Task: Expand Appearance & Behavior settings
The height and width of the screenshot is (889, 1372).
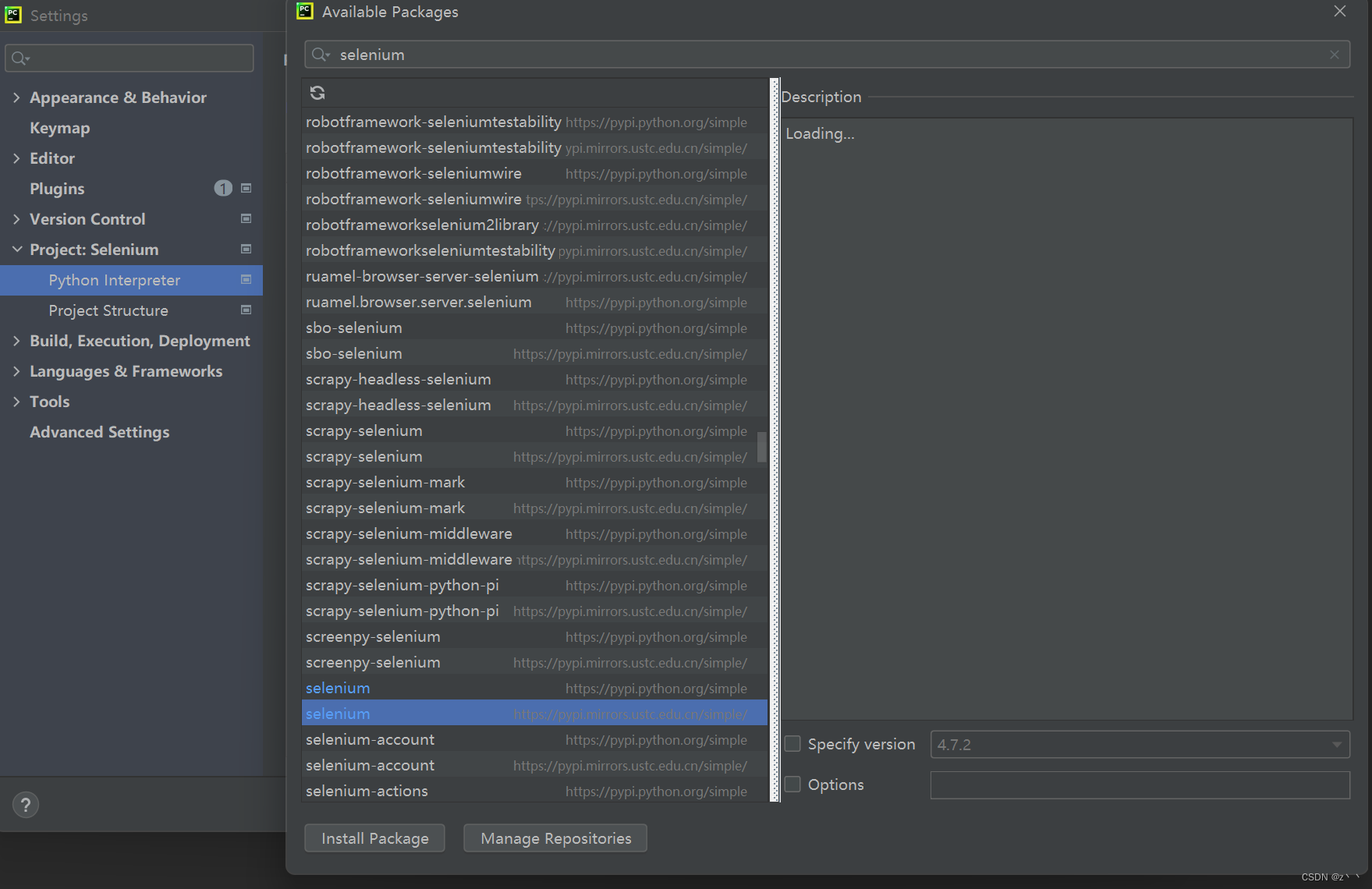Action: click(x=16, y=97)
